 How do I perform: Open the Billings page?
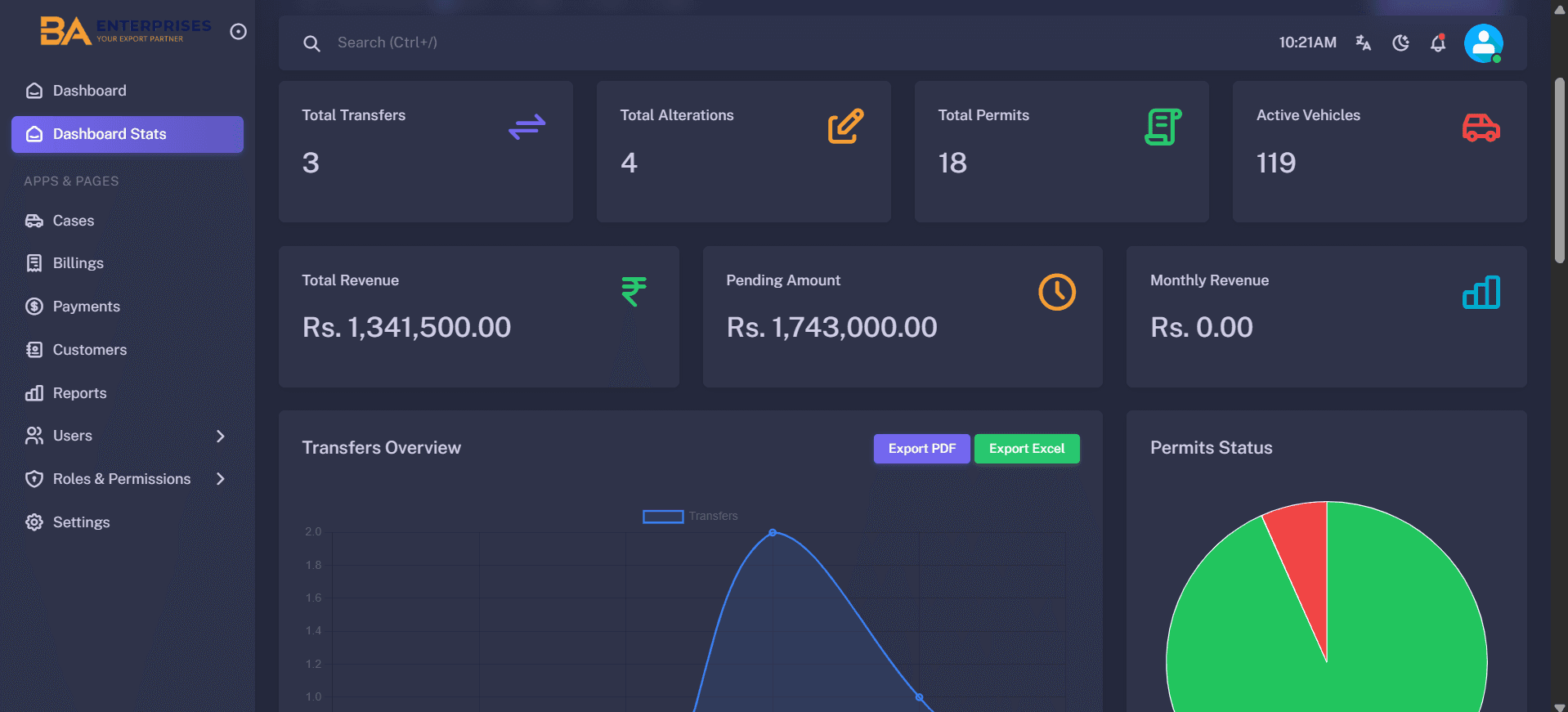coord(128,263)
